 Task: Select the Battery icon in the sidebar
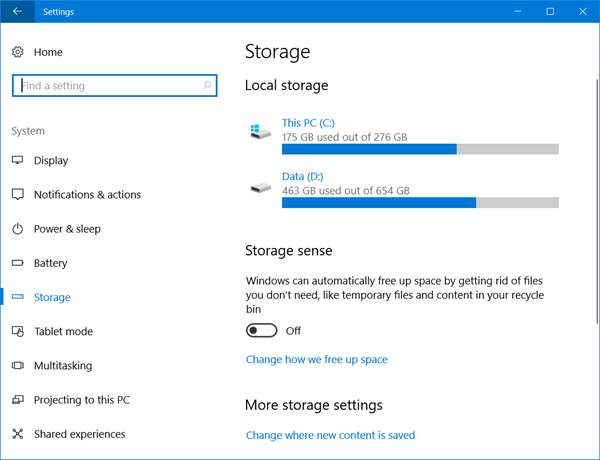tap(18, 263)
